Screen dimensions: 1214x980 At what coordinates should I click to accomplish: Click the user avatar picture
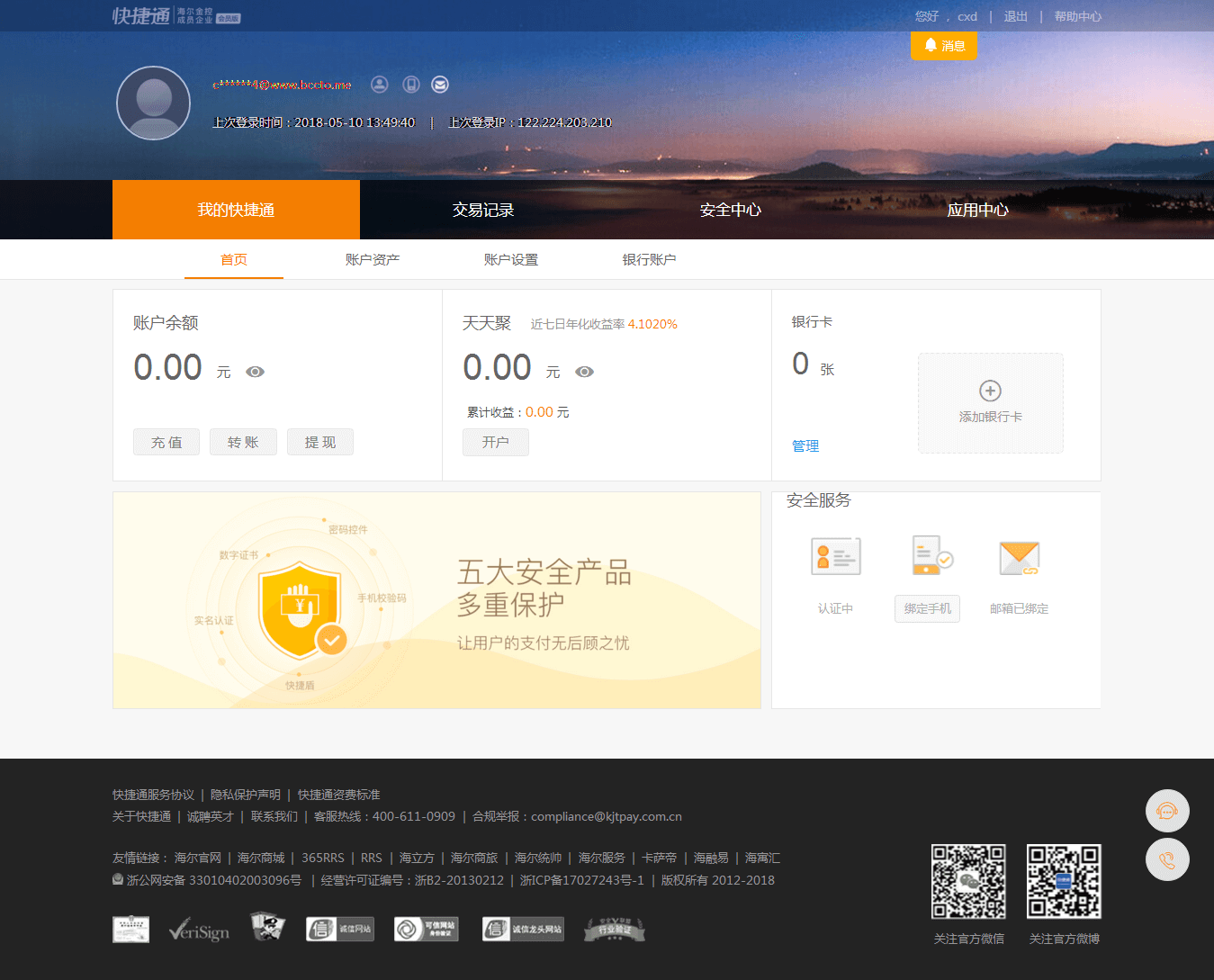153,103
